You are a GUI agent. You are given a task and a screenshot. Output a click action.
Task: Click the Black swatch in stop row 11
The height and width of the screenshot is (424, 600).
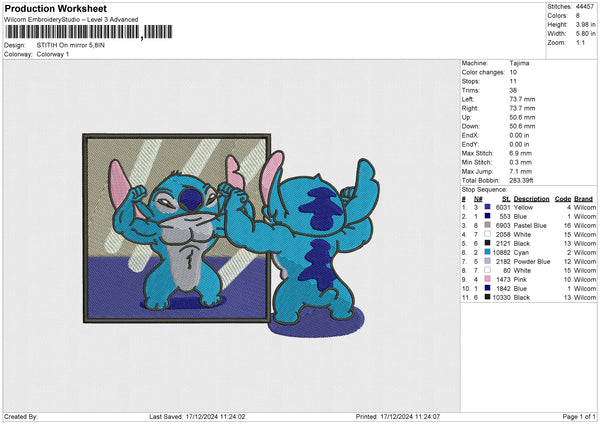point(487,297)
